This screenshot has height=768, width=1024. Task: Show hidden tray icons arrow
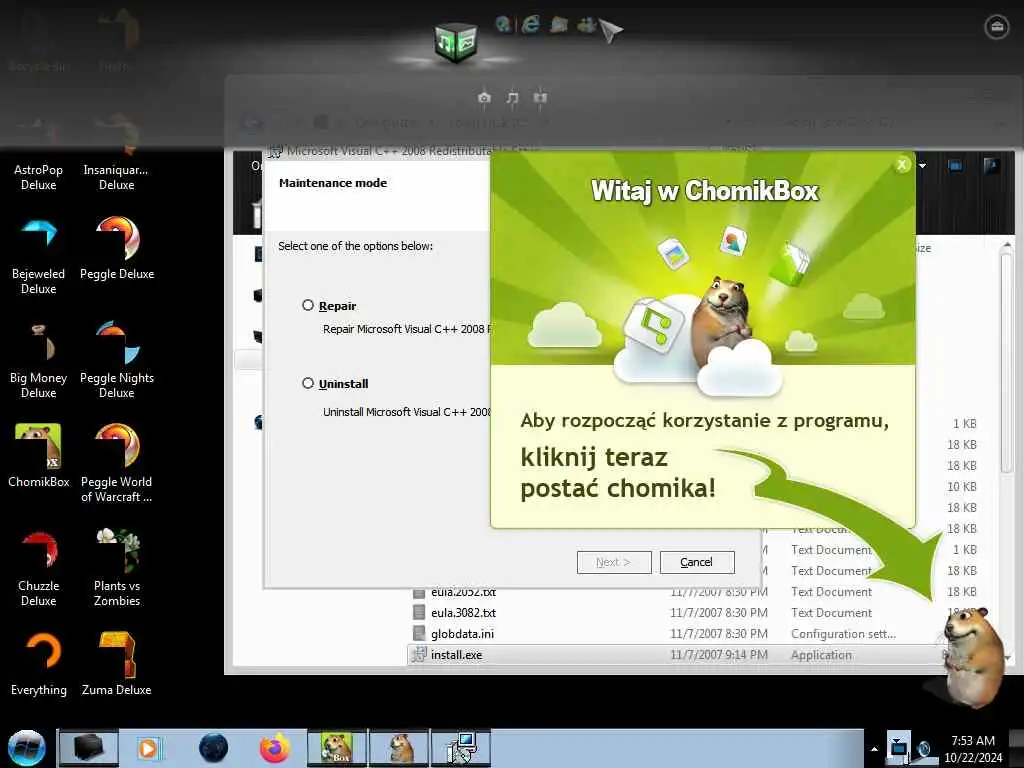(874, 748)
